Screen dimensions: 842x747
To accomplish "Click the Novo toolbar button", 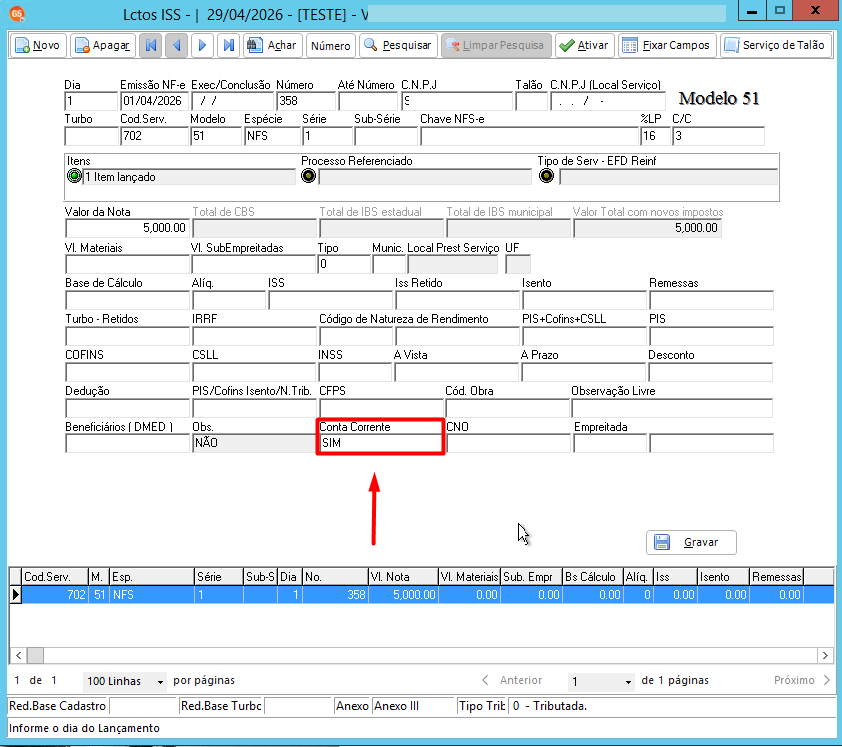I will point(38,46).
